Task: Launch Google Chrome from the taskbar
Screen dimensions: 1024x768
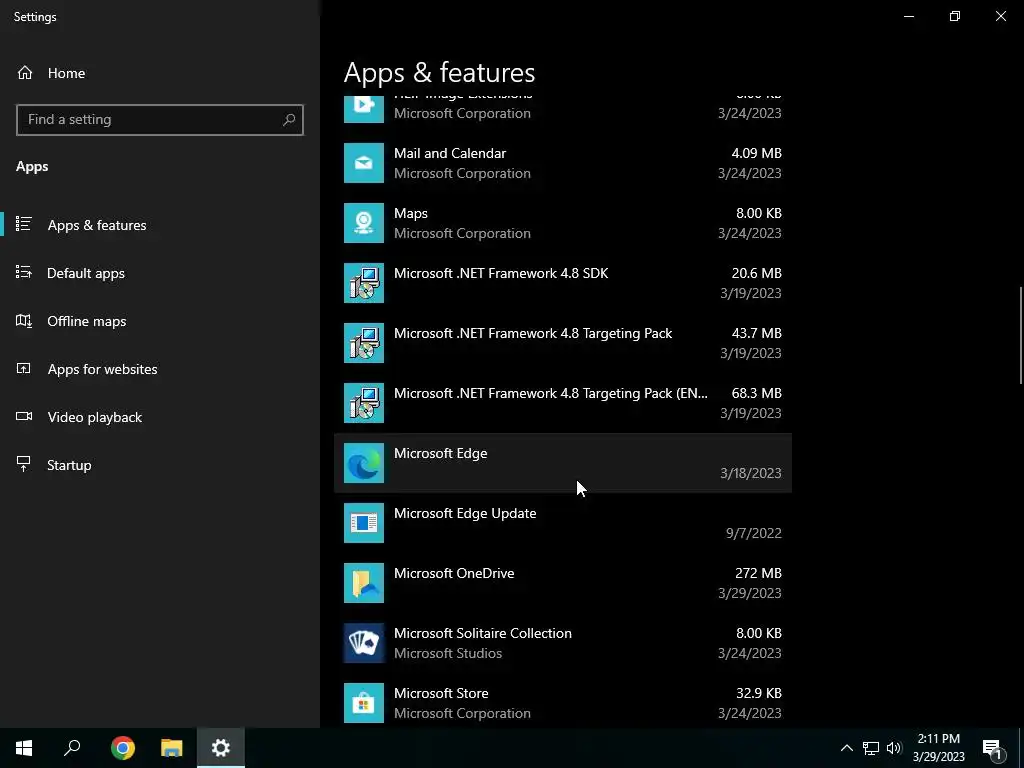Action: click(123, 748)
